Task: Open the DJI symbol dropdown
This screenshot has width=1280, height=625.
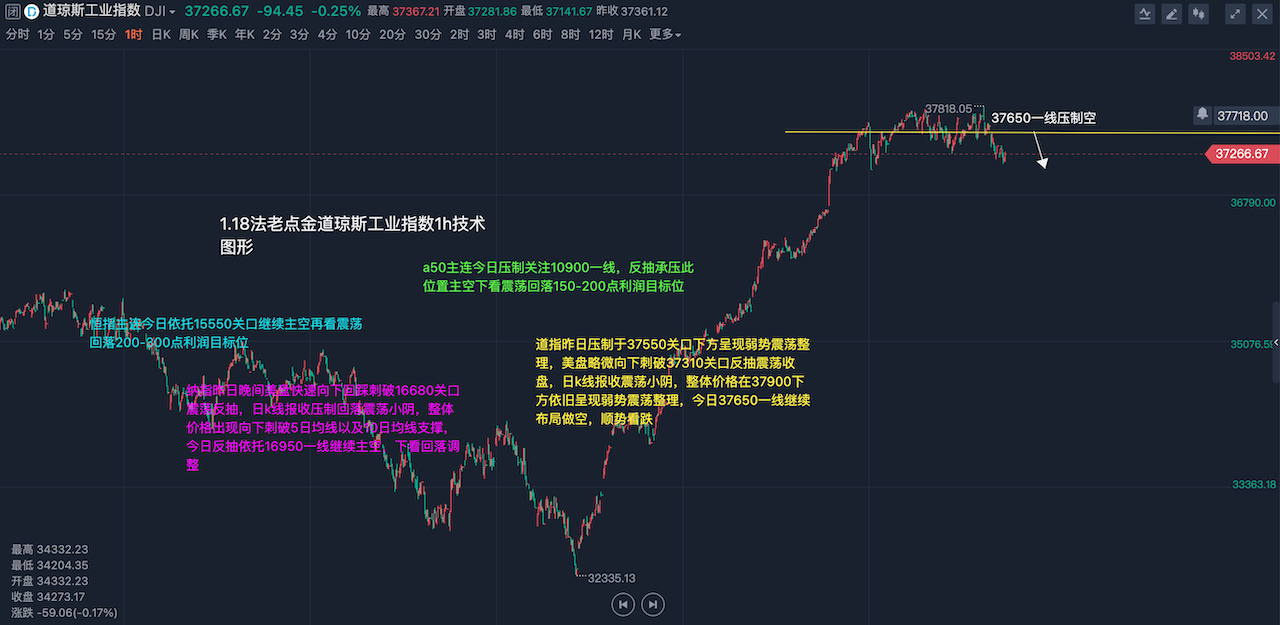Action: pyautogui.click(x=160, y=12)
